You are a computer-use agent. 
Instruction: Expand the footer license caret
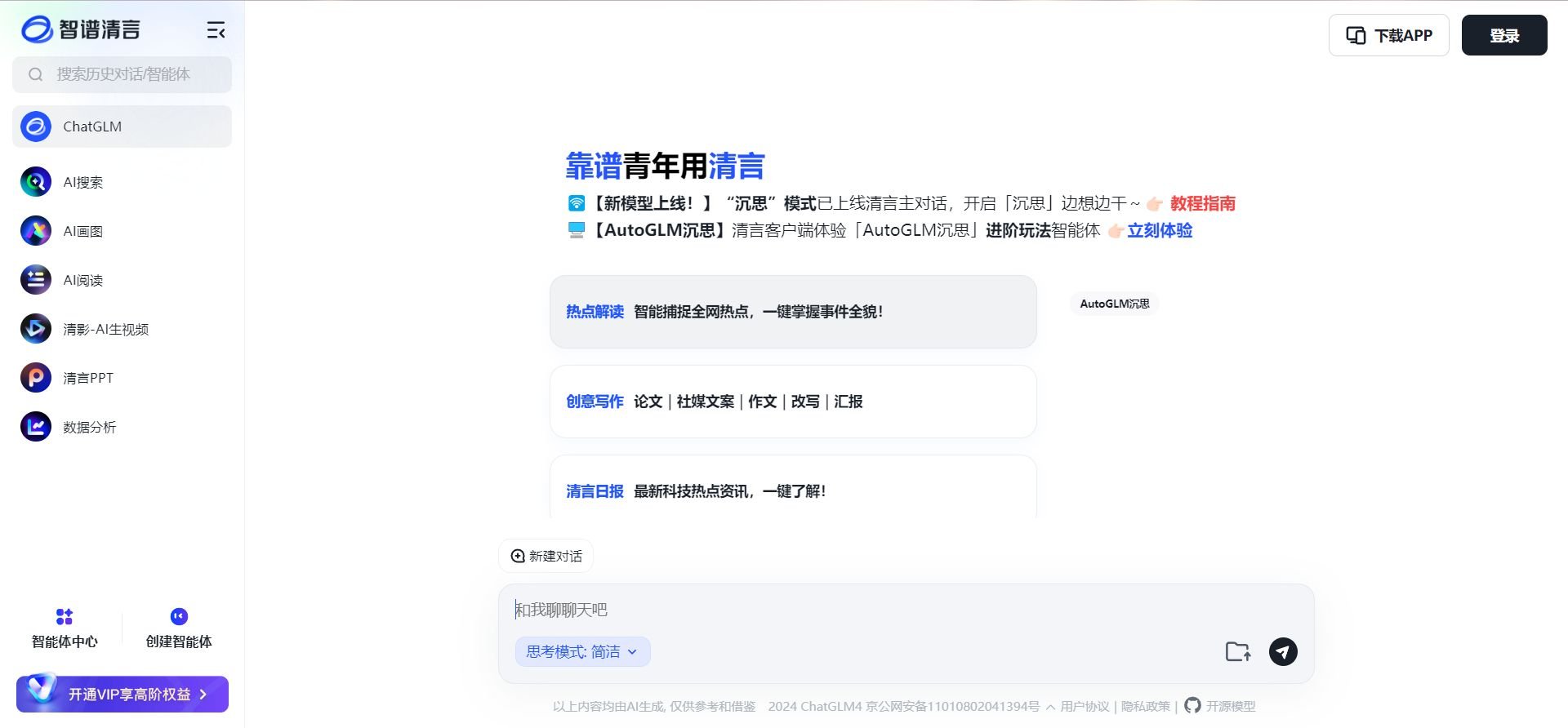pos(1050,707)
